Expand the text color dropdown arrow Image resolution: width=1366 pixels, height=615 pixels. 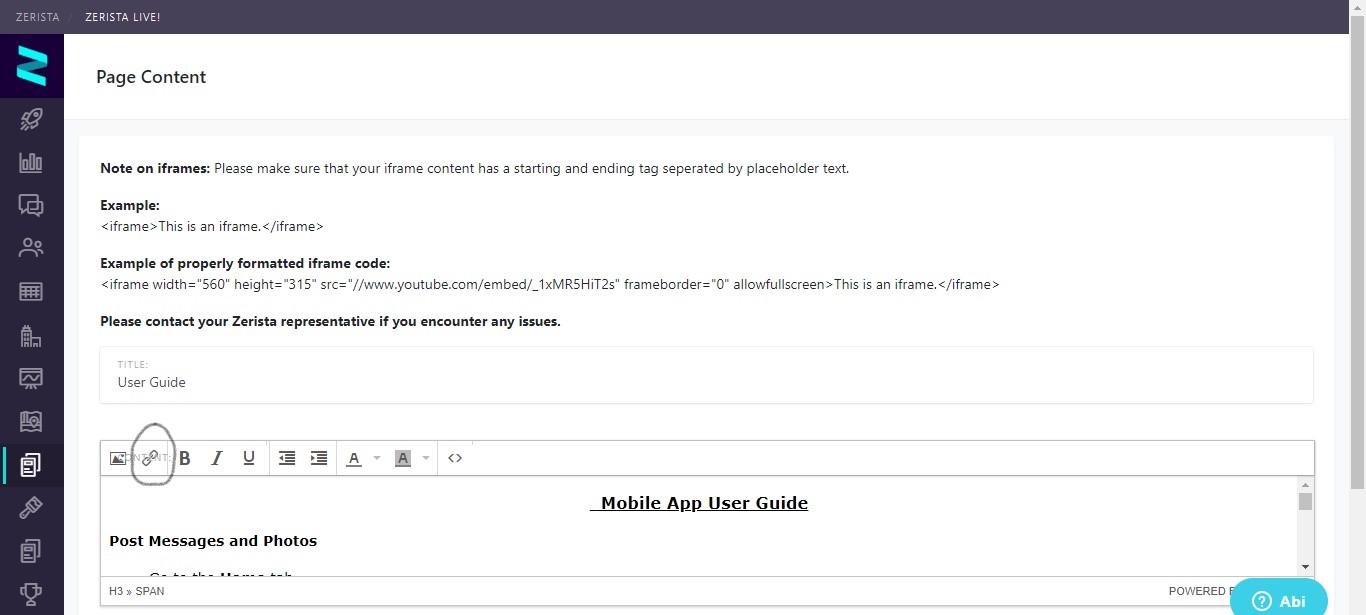click(377, 458)
